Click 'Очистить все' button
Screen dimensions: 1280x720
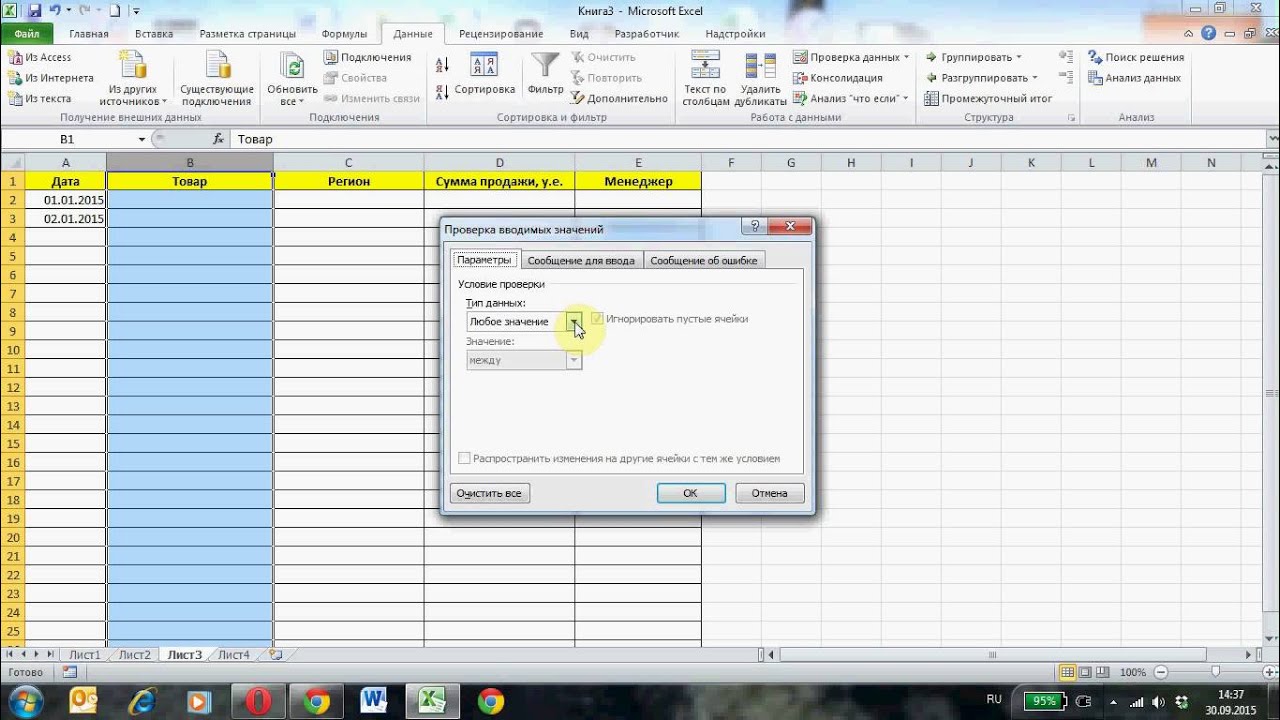(489, 493)
